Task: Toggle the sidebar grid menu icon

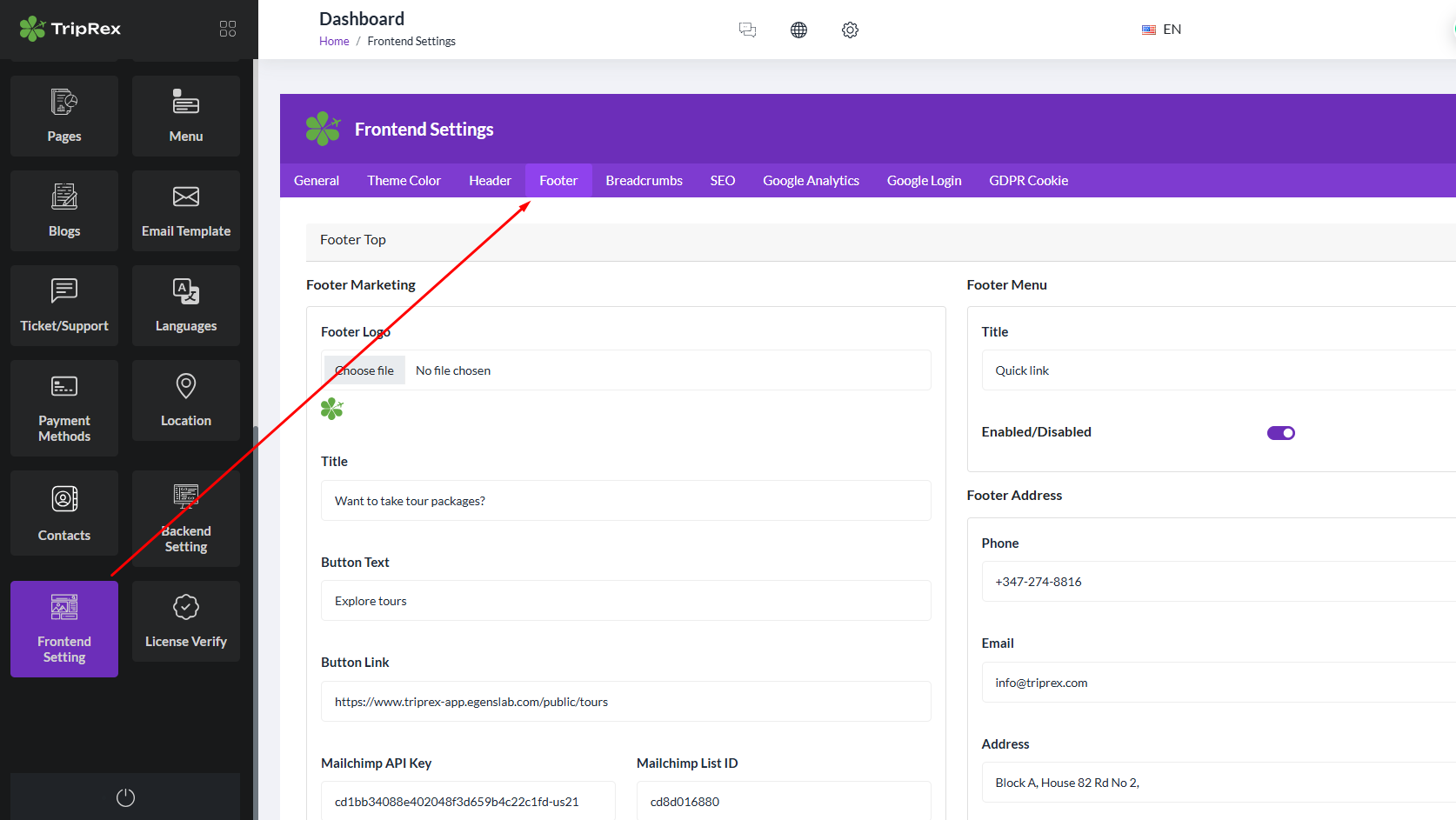Action: coord(228,29)
